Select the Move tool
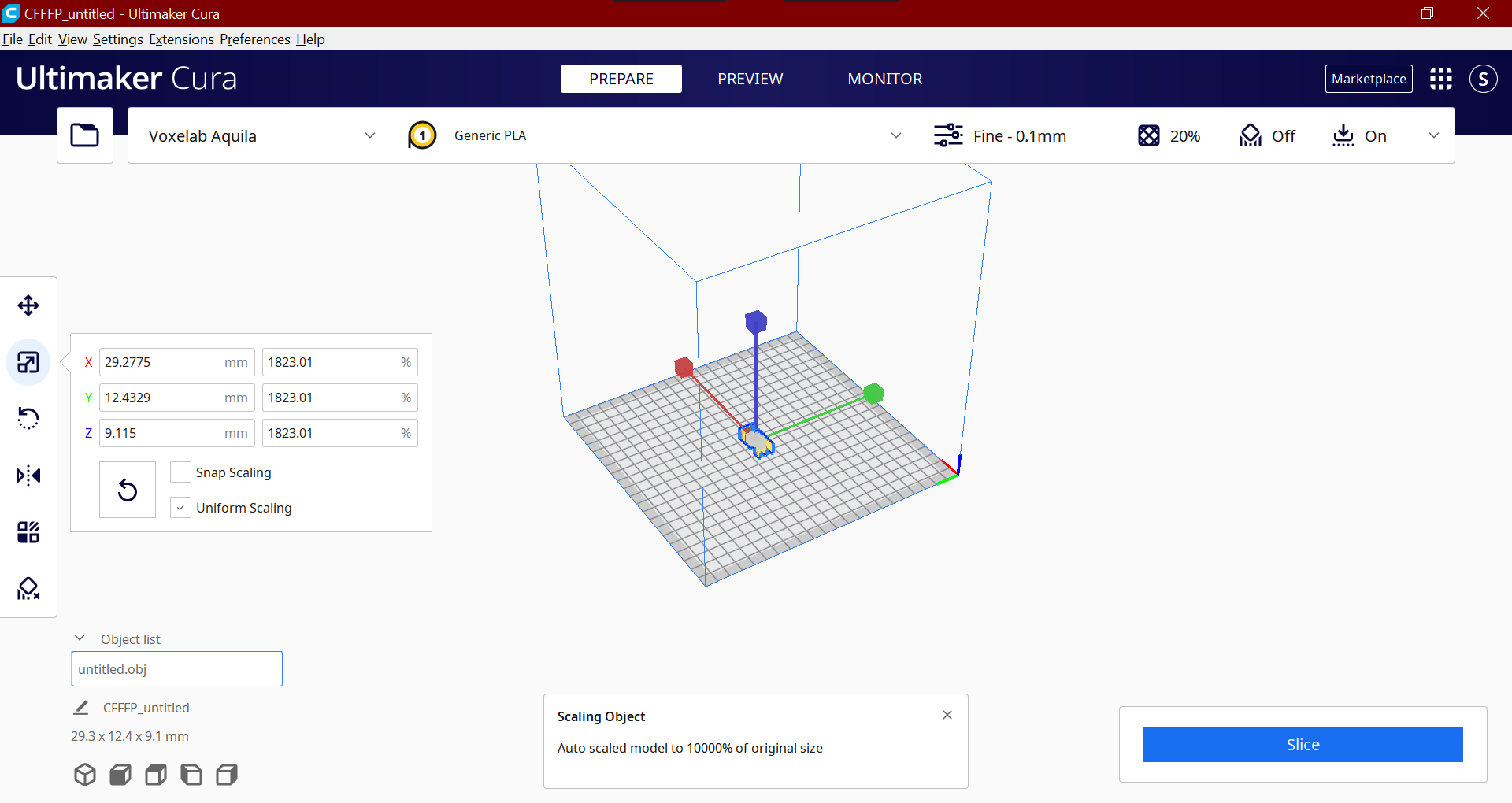This screenshot has height=803, width=1512. (28, 305)
